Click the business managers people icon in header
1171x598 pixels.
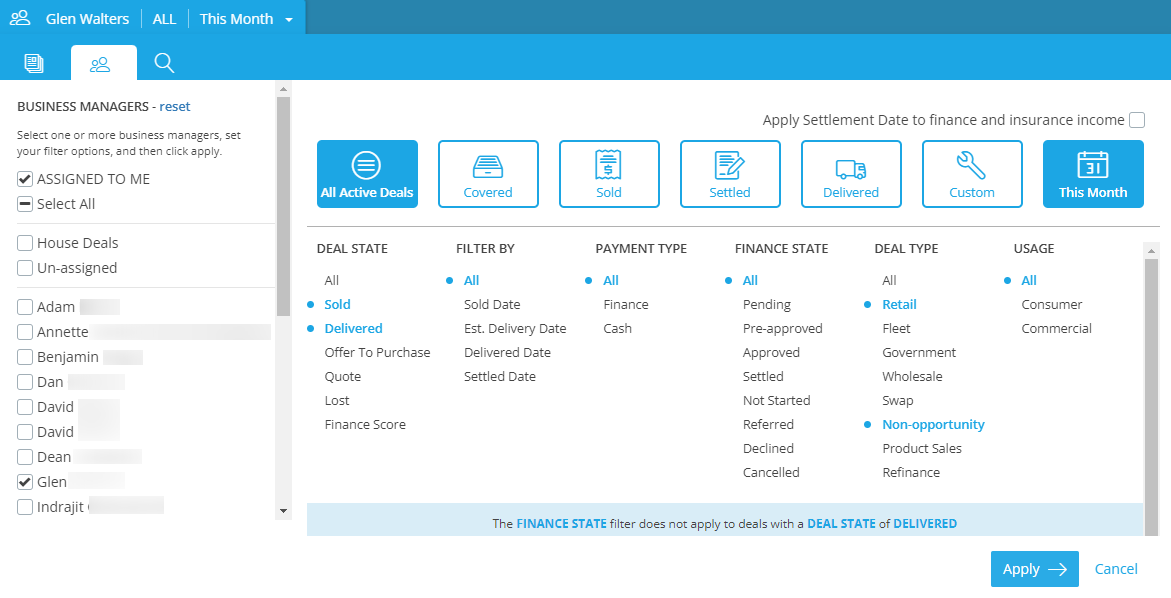coord(20,18)
